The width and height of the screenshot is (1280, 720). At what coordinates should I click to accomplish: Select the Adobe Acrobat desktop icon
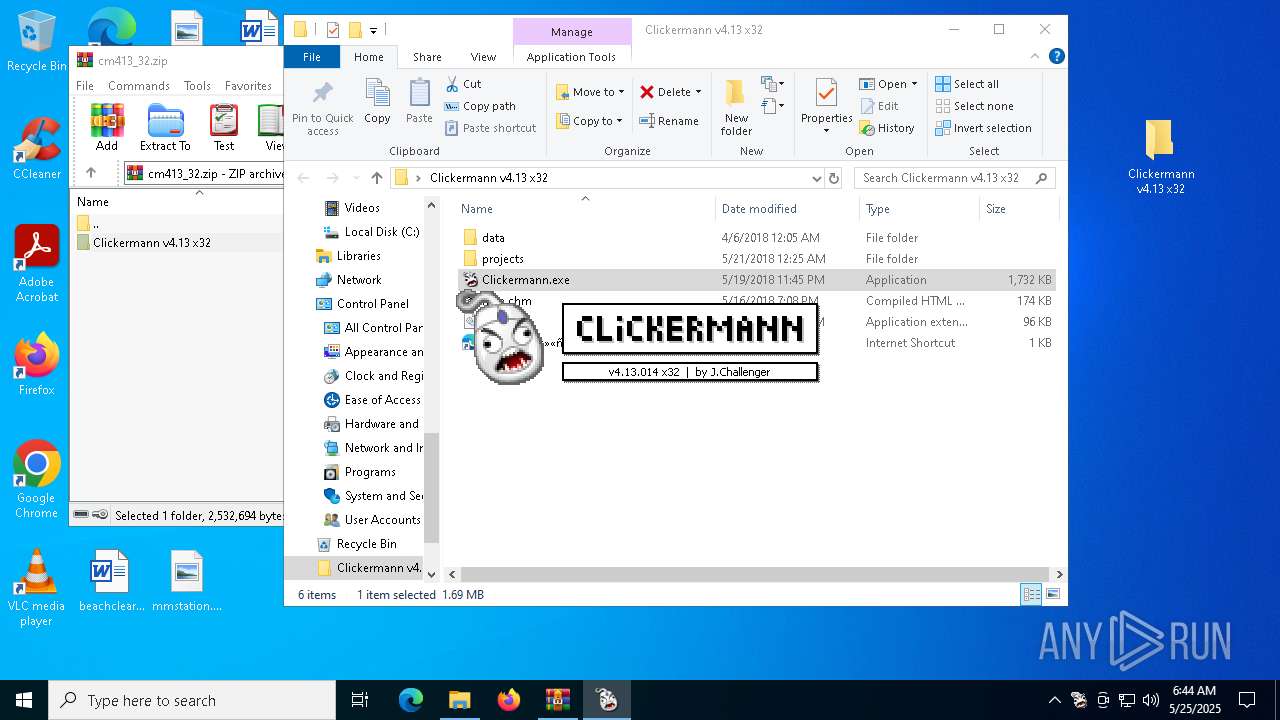point(37,263)
